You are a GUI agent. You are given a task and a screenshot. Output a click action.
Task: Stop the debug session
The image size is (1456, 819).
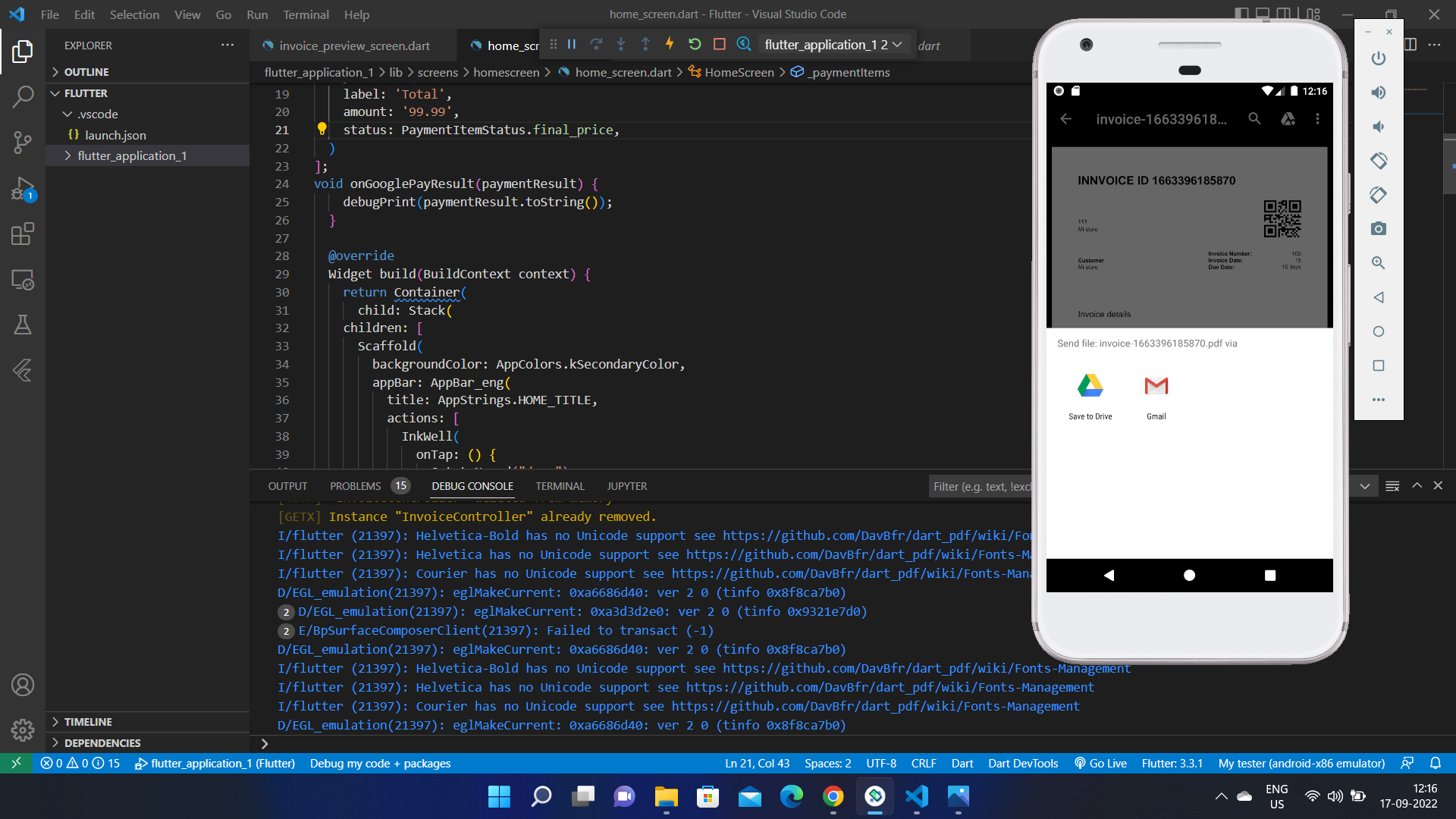(x=720, y=45)
